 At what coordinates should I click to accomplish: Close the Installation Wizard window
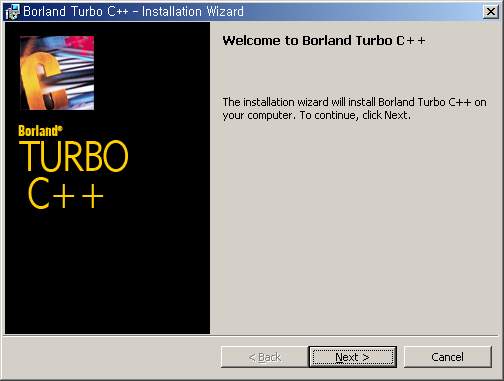pyautogui.click(x=491, y=12)
